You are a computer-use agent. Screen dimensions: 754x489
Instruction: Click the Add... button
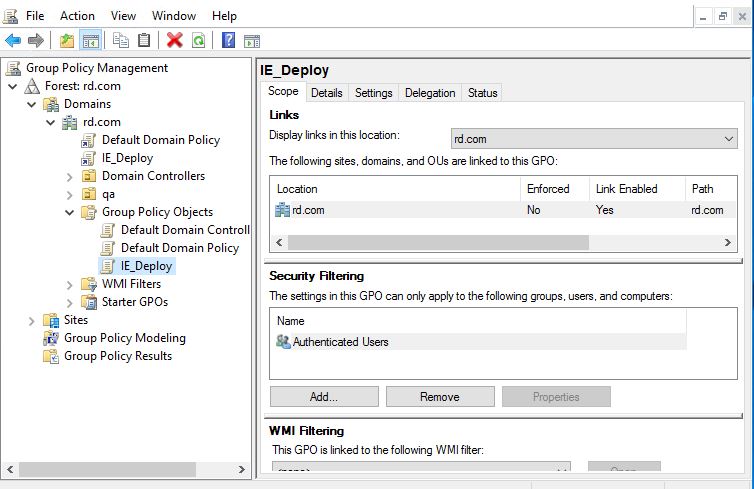[x=323, y=397]
